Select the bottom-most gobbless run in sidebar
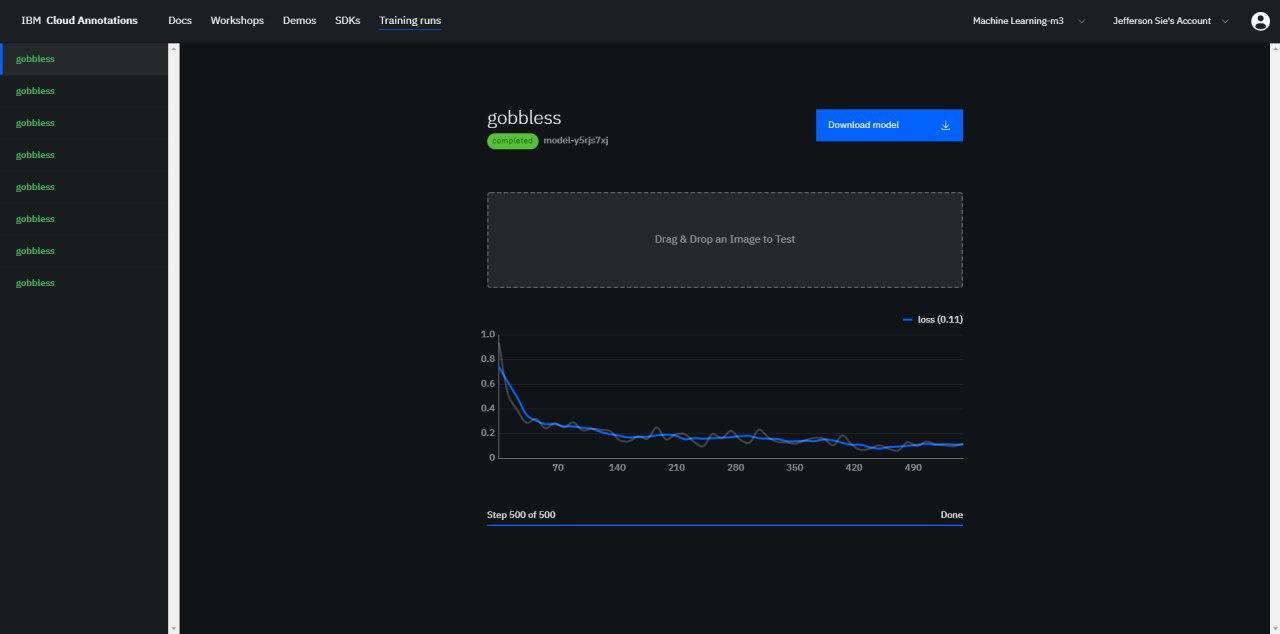1280x634 pixels. [x=84, y=283]
